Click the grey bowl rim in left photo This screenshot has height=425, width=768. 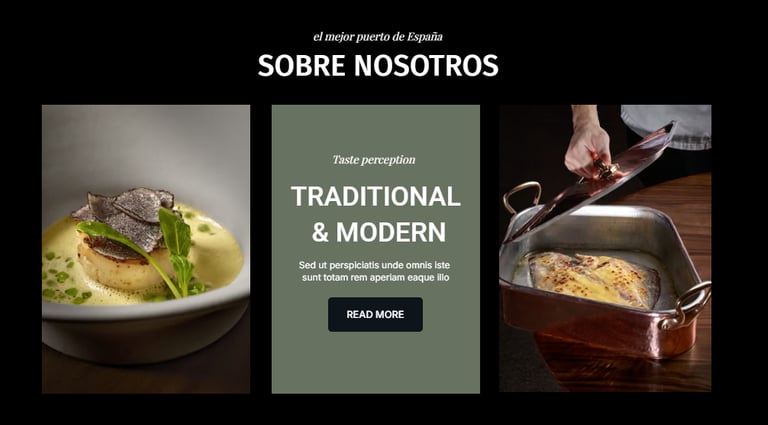coord(146,306)
